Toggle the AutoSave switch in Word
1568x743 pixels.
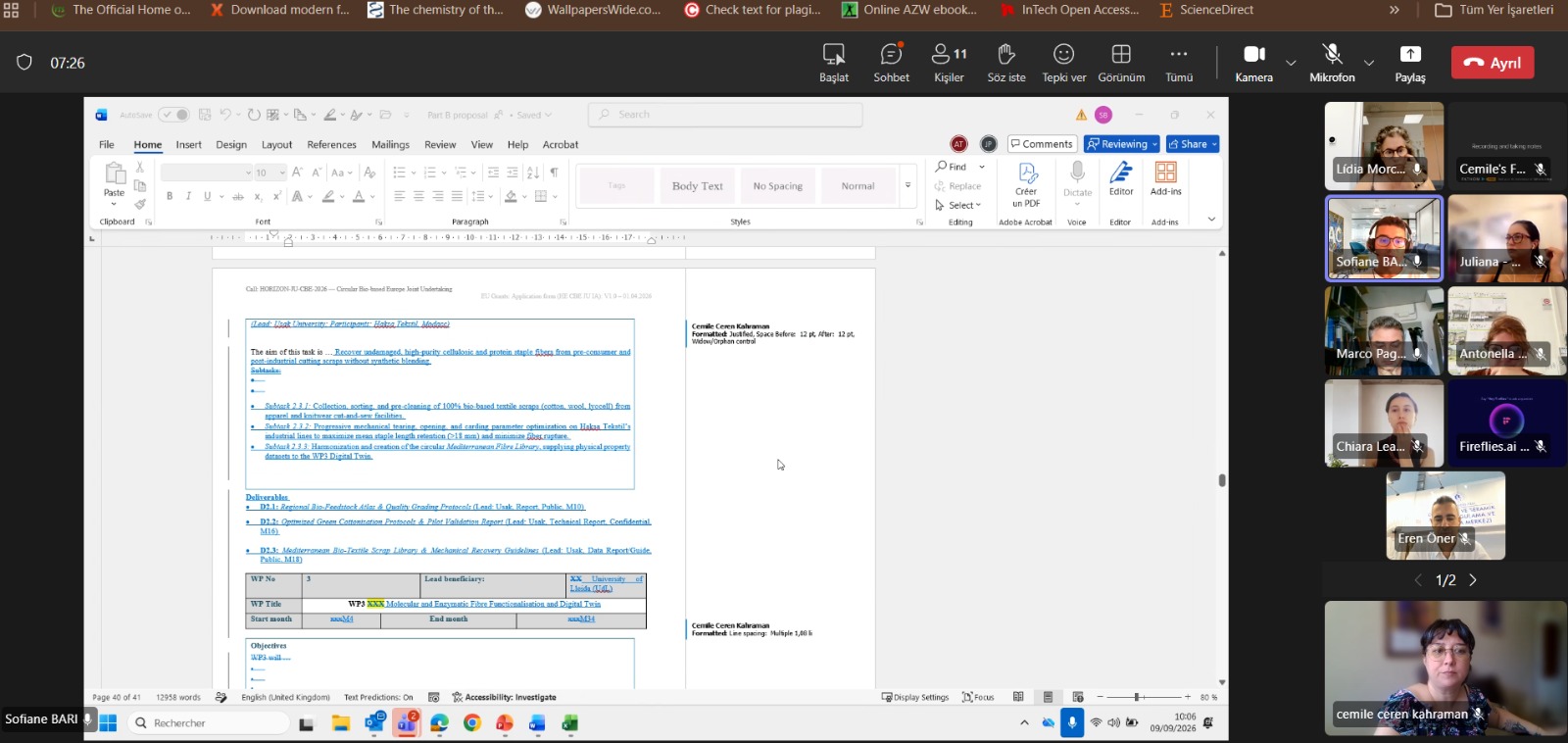(x=174, y=115)
